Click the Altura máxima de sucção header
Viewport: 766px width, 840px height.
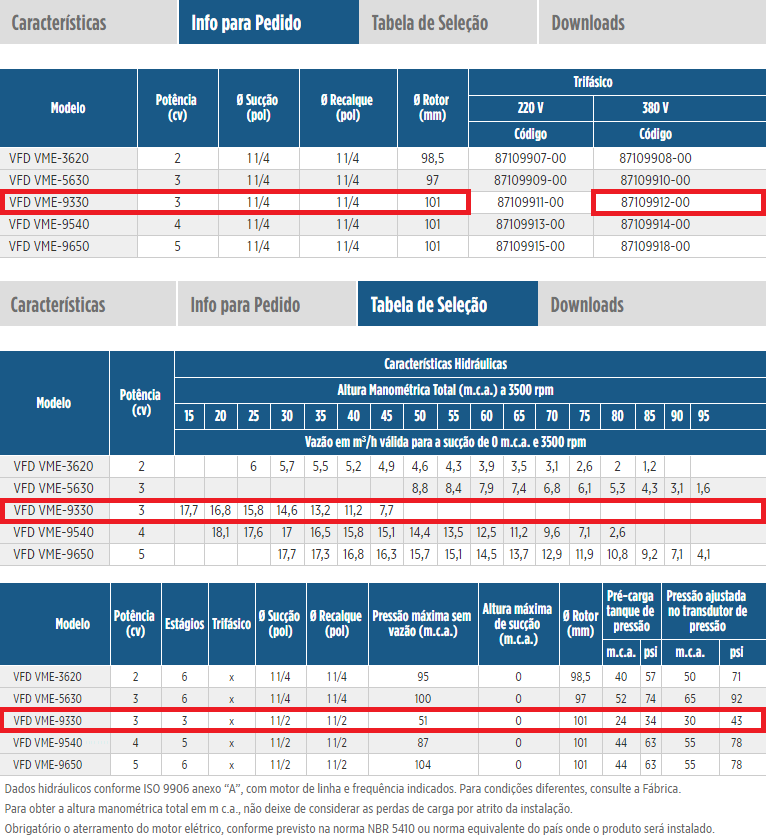[x=518, y=624]
